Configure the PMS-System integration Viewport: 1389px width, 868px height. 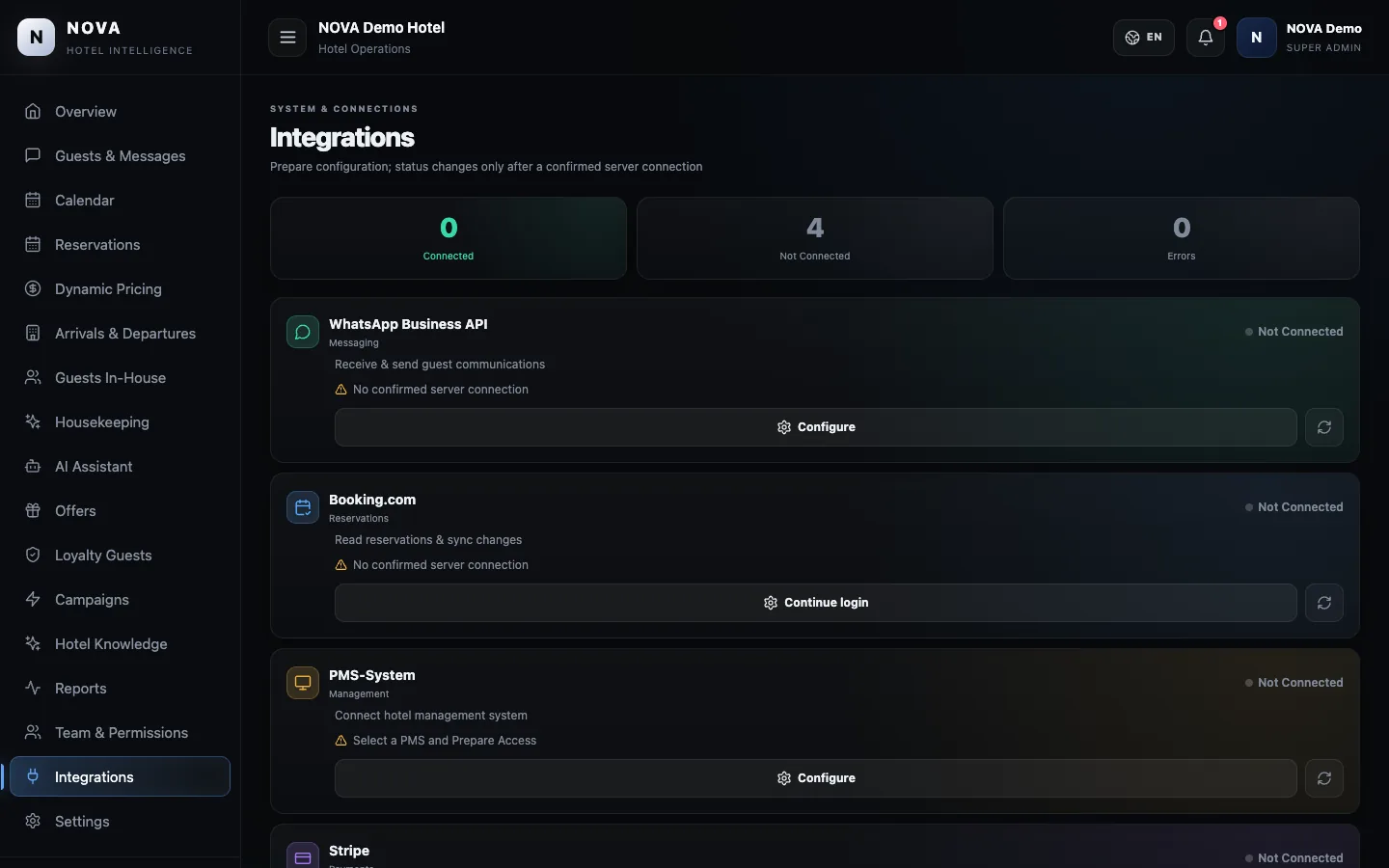click(816, 778)
